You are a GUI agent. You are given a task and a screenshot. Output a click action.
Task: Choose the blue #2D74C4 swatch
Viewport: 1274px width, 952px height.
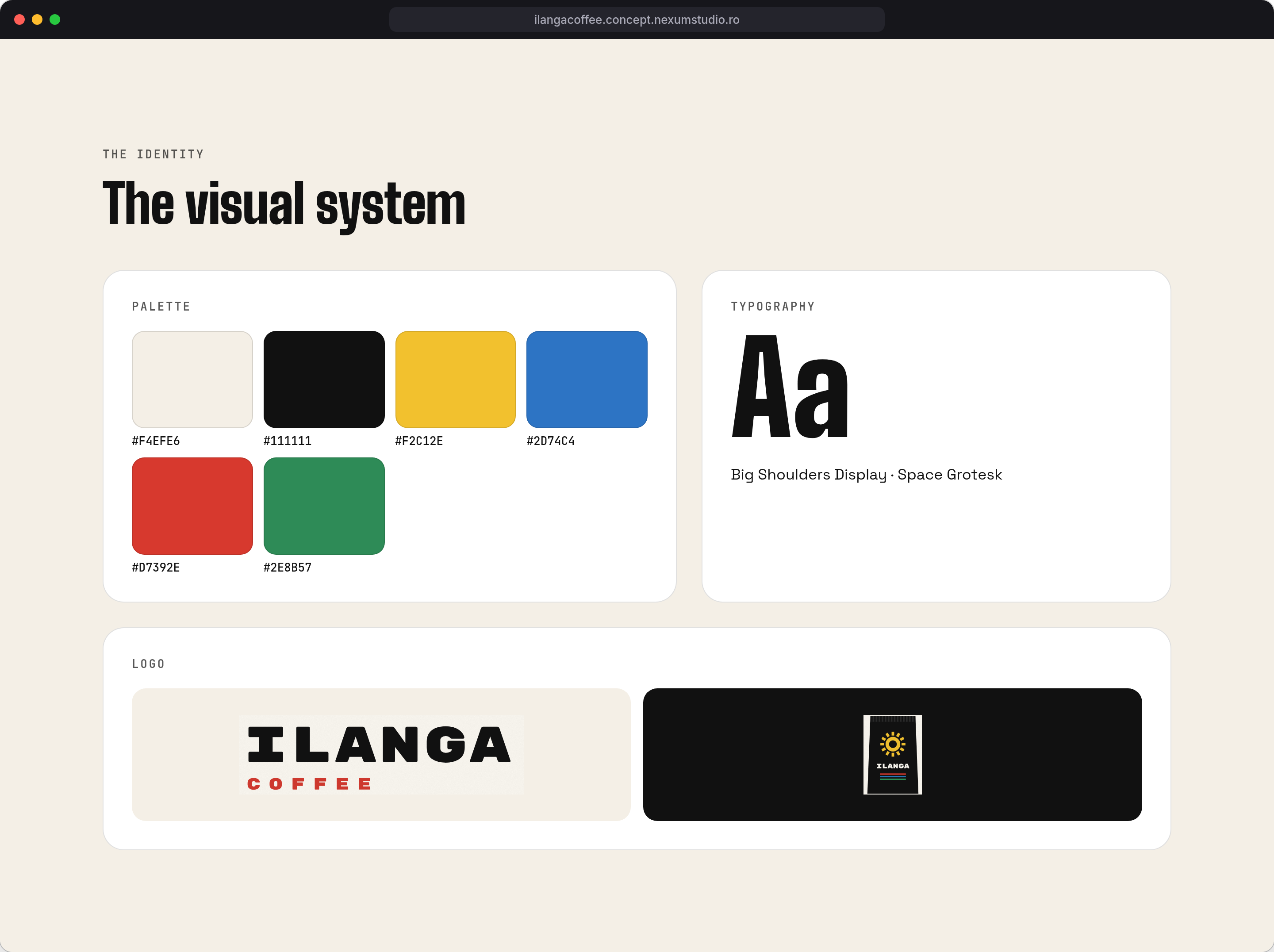(x=587, y=380)
